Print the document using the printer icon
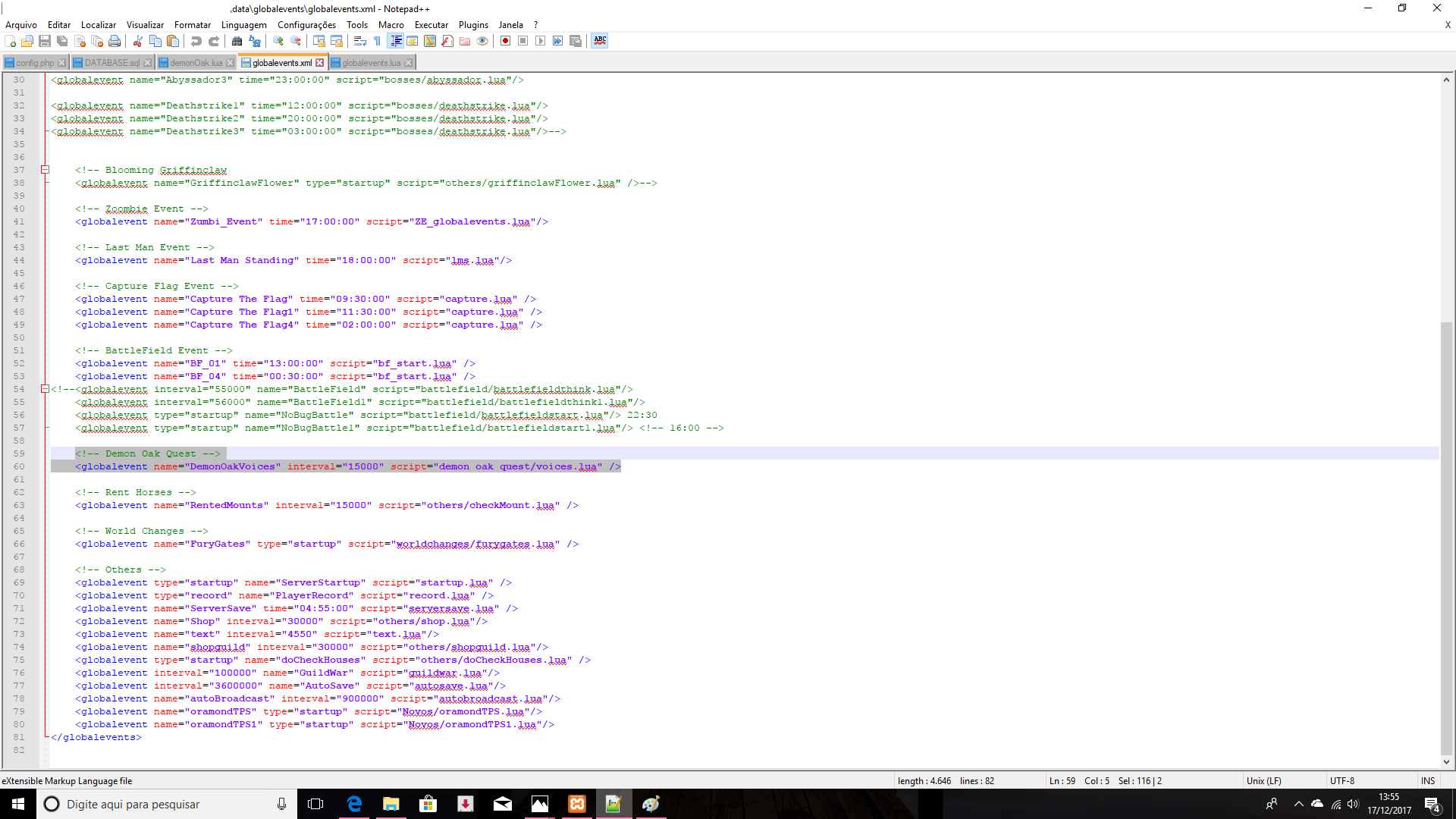This screenshot has width=1456, height=819. point(115,41)
